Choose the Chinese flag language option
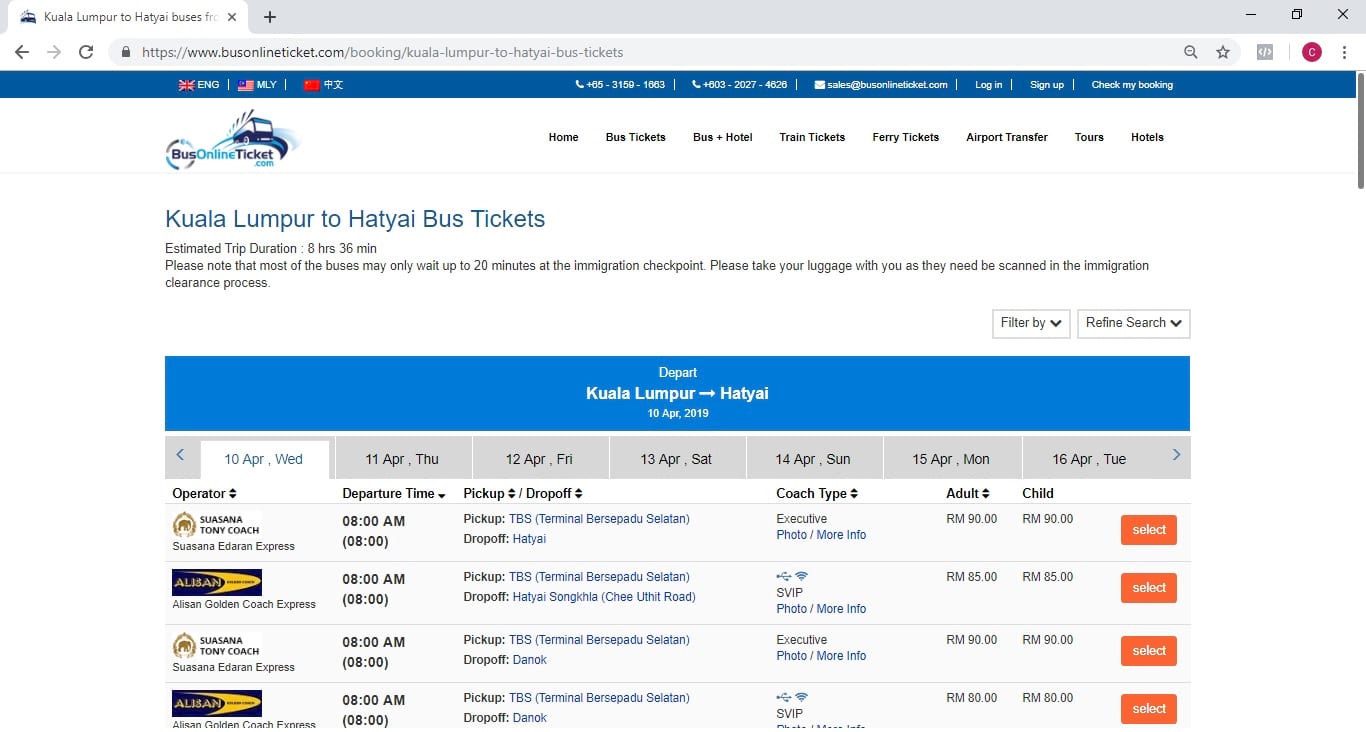 [323, 85]
